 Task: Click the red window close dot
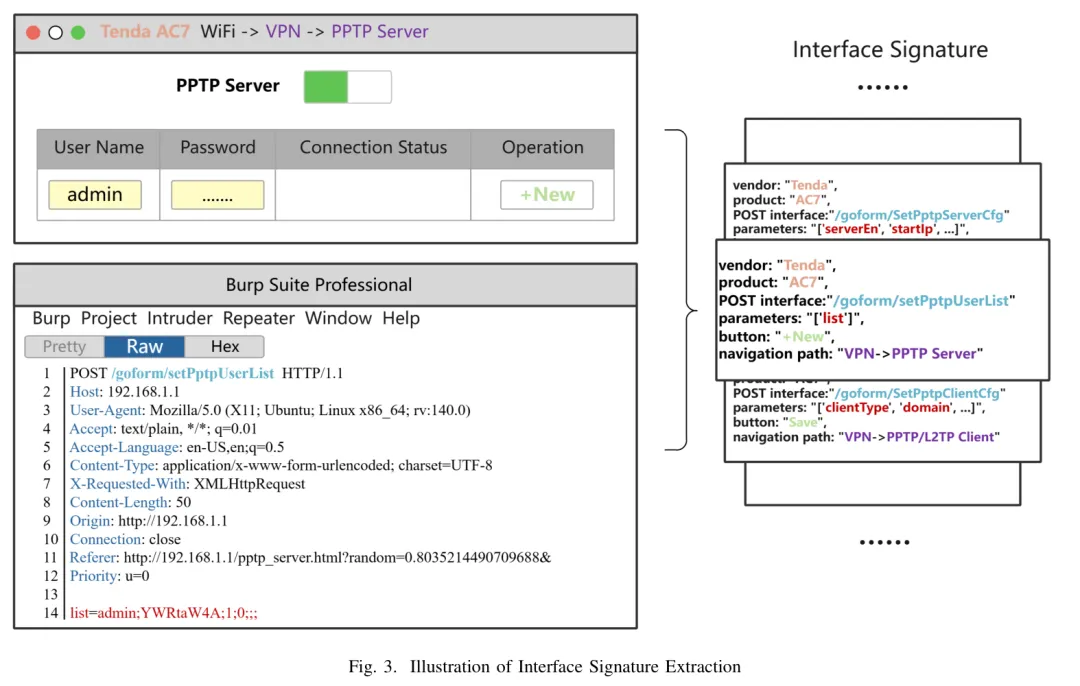pyautogui.click(x=33, y=32)
